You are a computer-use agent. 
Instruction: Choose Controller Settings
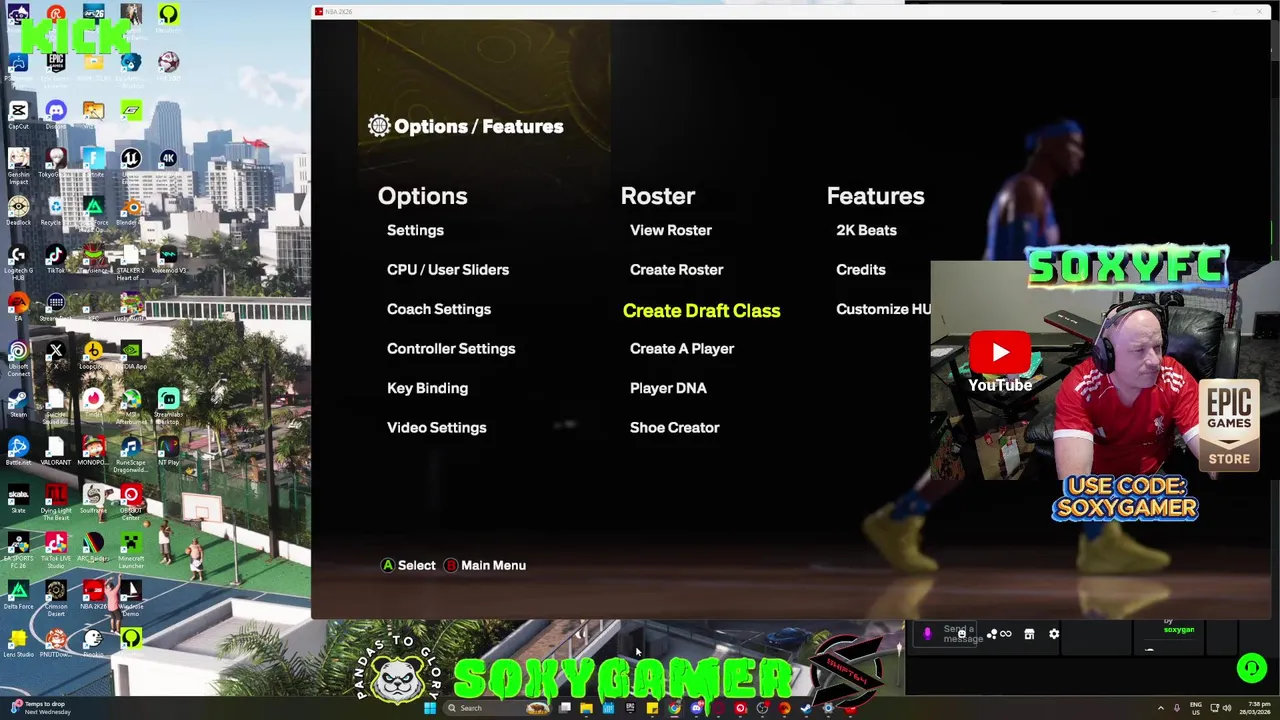tap(451, 348)
